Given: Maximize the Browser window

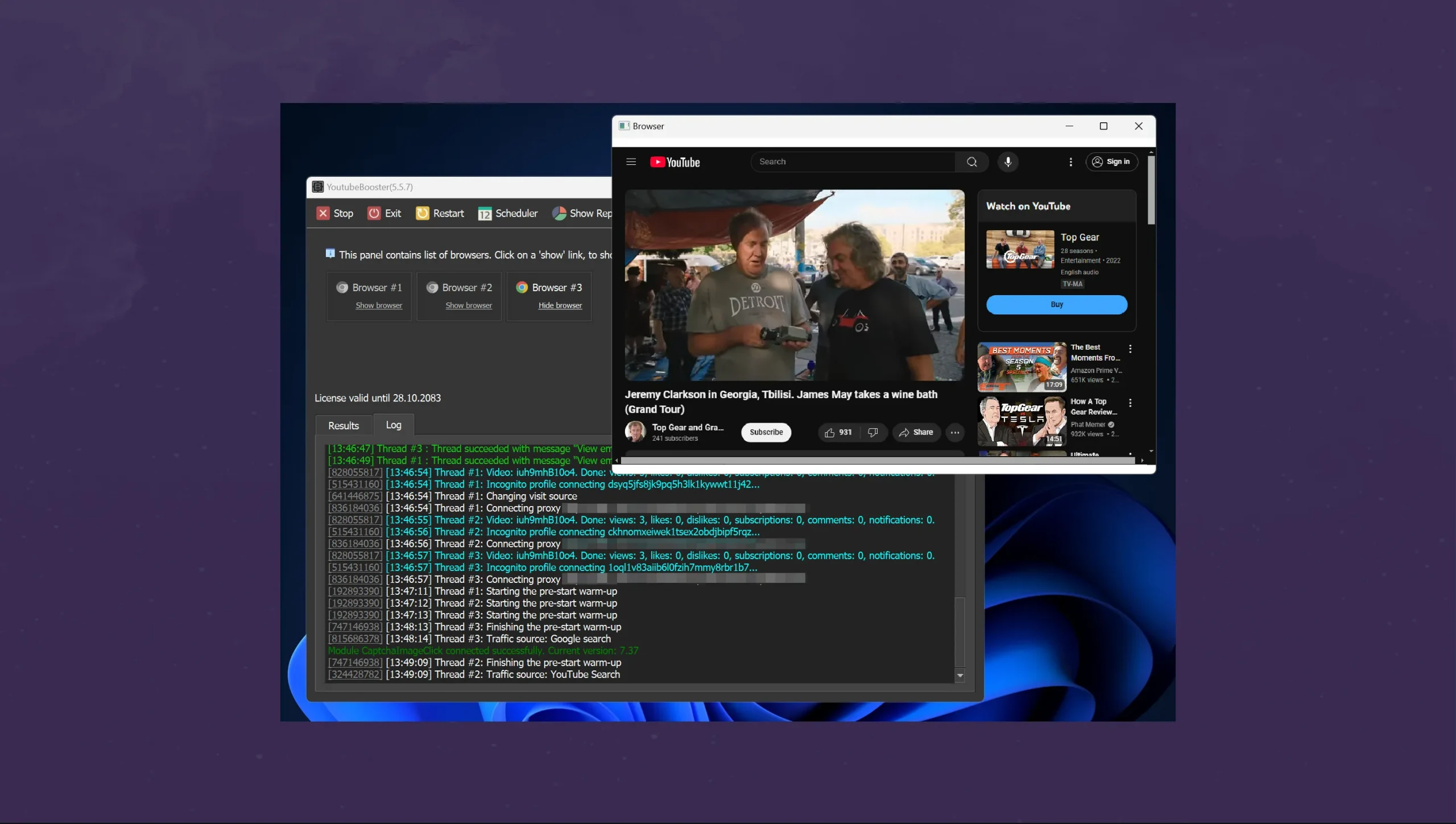Looking at the screenshot, I should click(1103, 126).
